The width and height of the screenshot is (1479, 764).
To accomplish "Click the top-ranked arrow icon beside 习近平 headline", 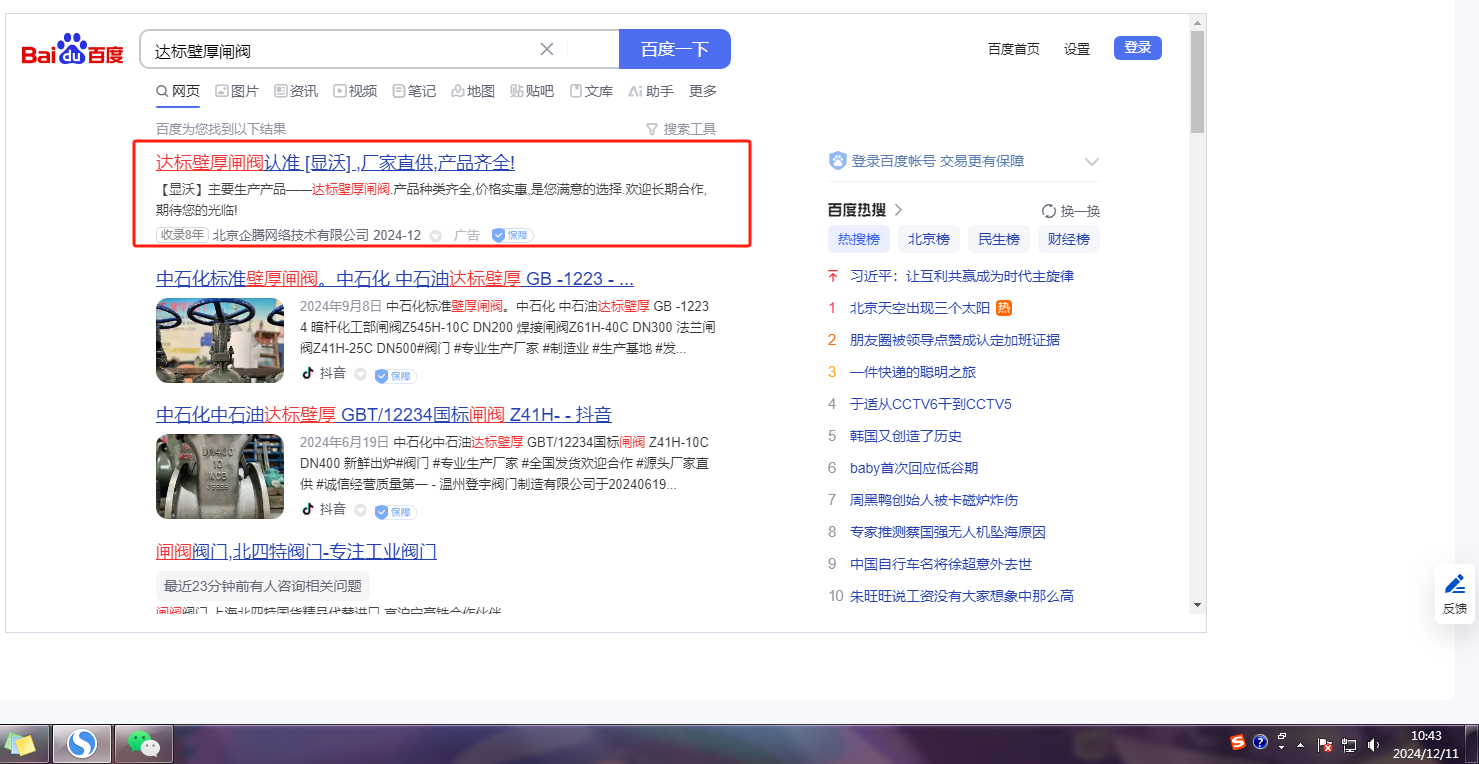I will pos(832,276).
